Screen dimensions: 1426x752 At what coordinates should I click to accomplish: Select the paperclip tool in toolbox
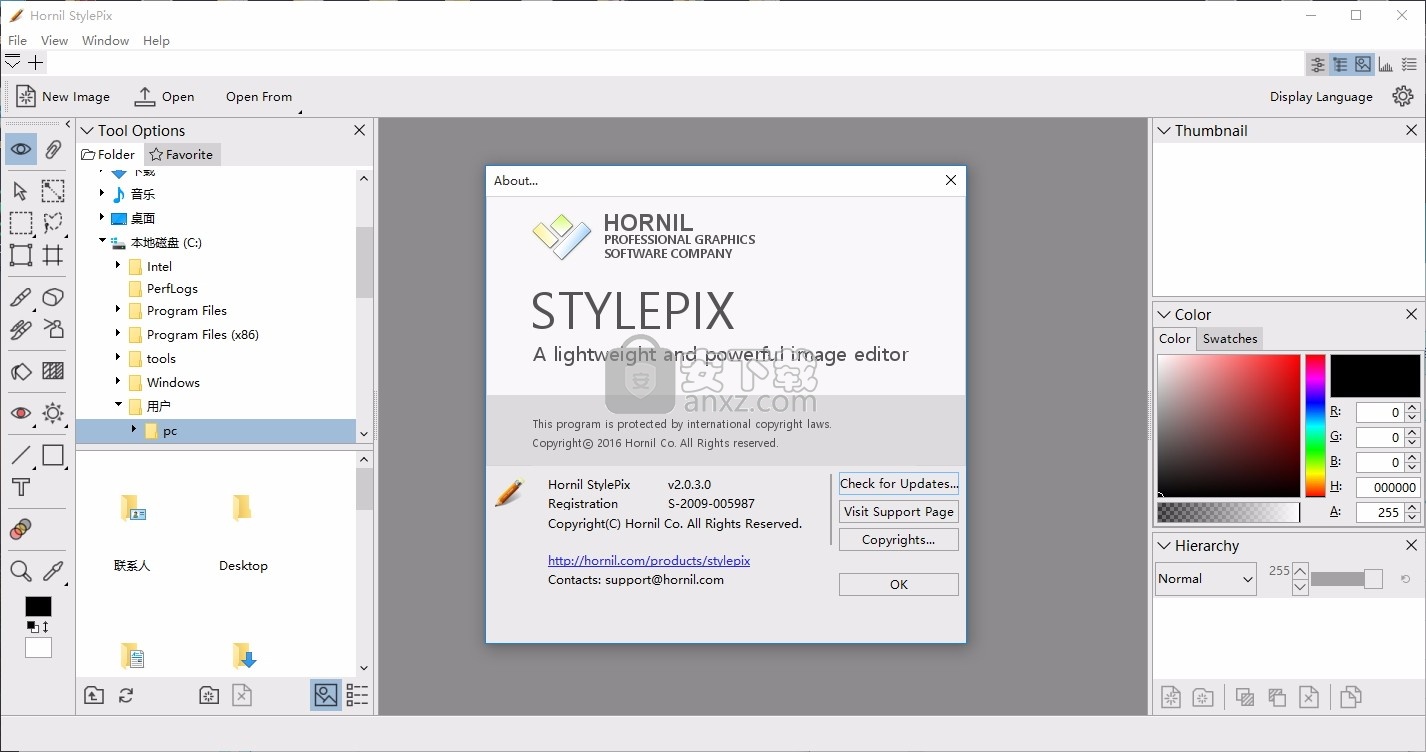pos(53,150)
